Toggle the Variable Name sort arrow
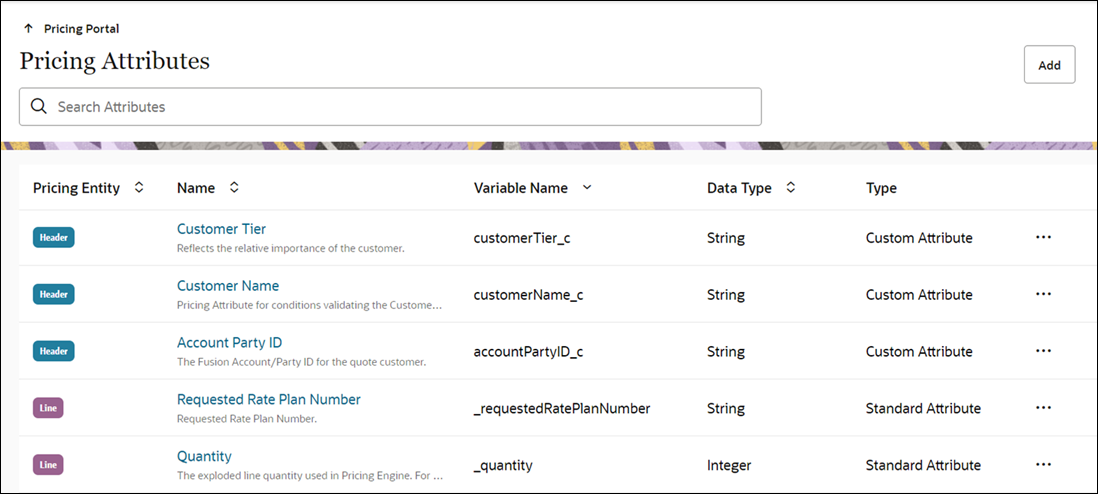Viewport: 1098px width, 494px height. [x=587, y=188]
